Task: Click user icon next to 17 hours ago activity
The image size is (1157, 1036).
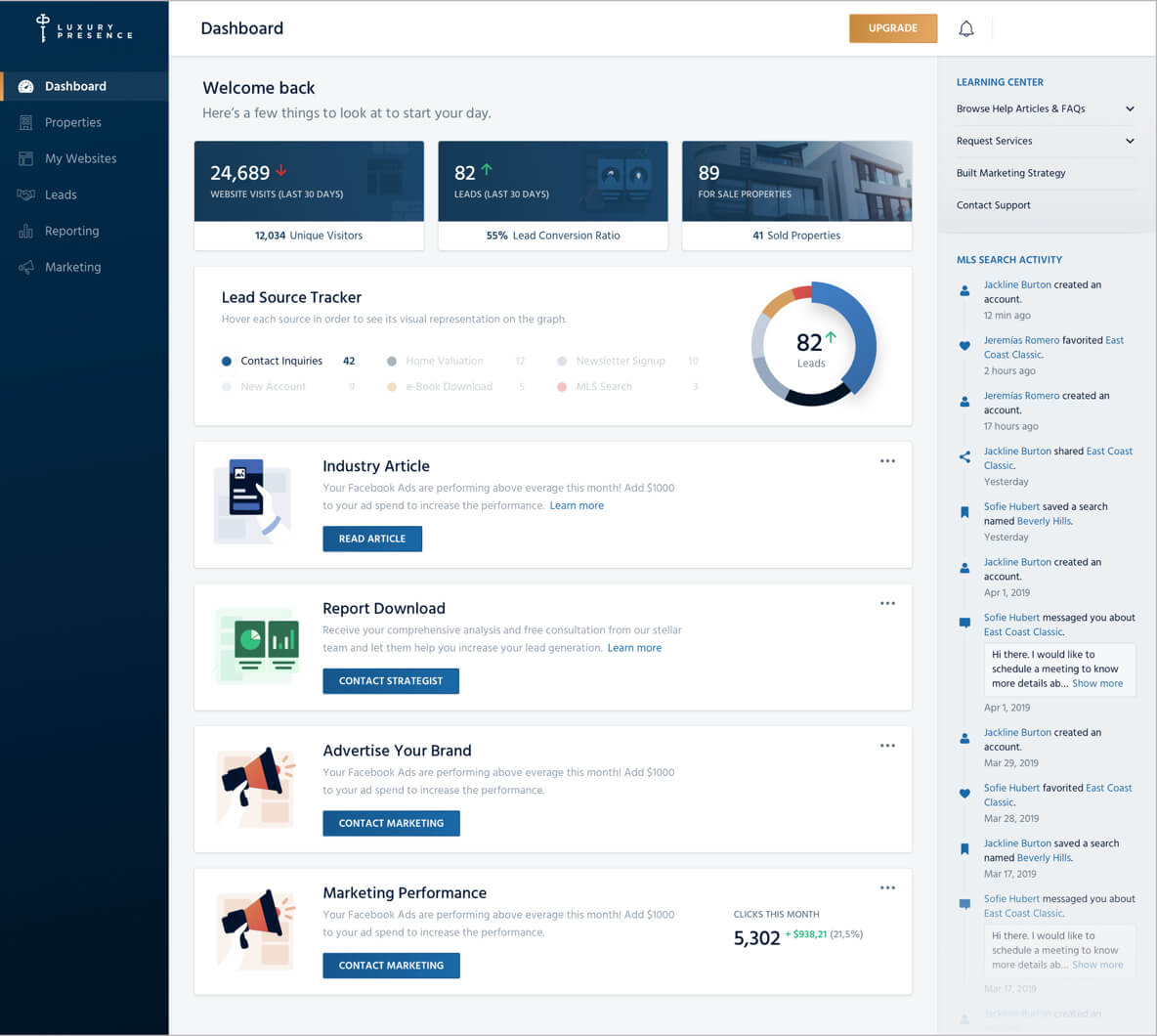Action: tap(964, 402)
